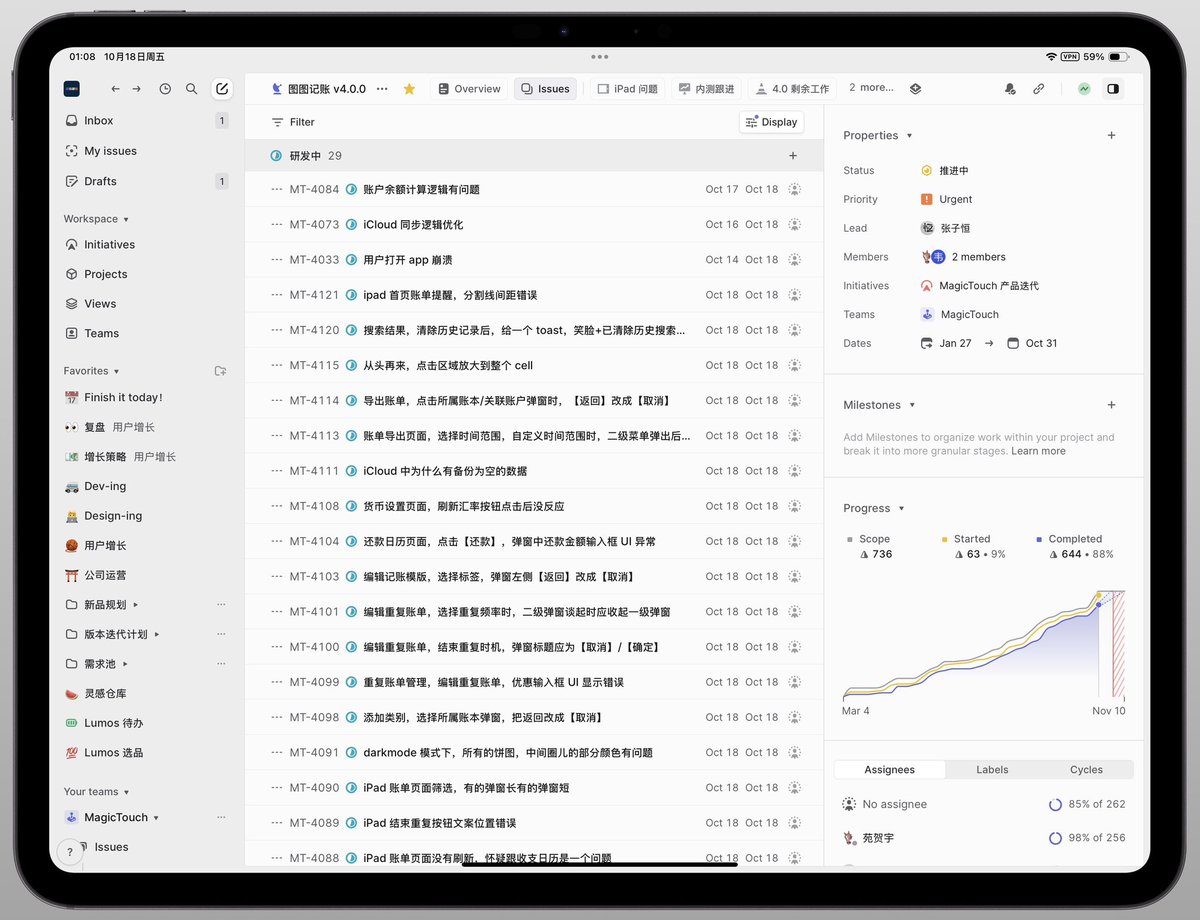
Task: Add a favorites folder
Action: [221, 371]
